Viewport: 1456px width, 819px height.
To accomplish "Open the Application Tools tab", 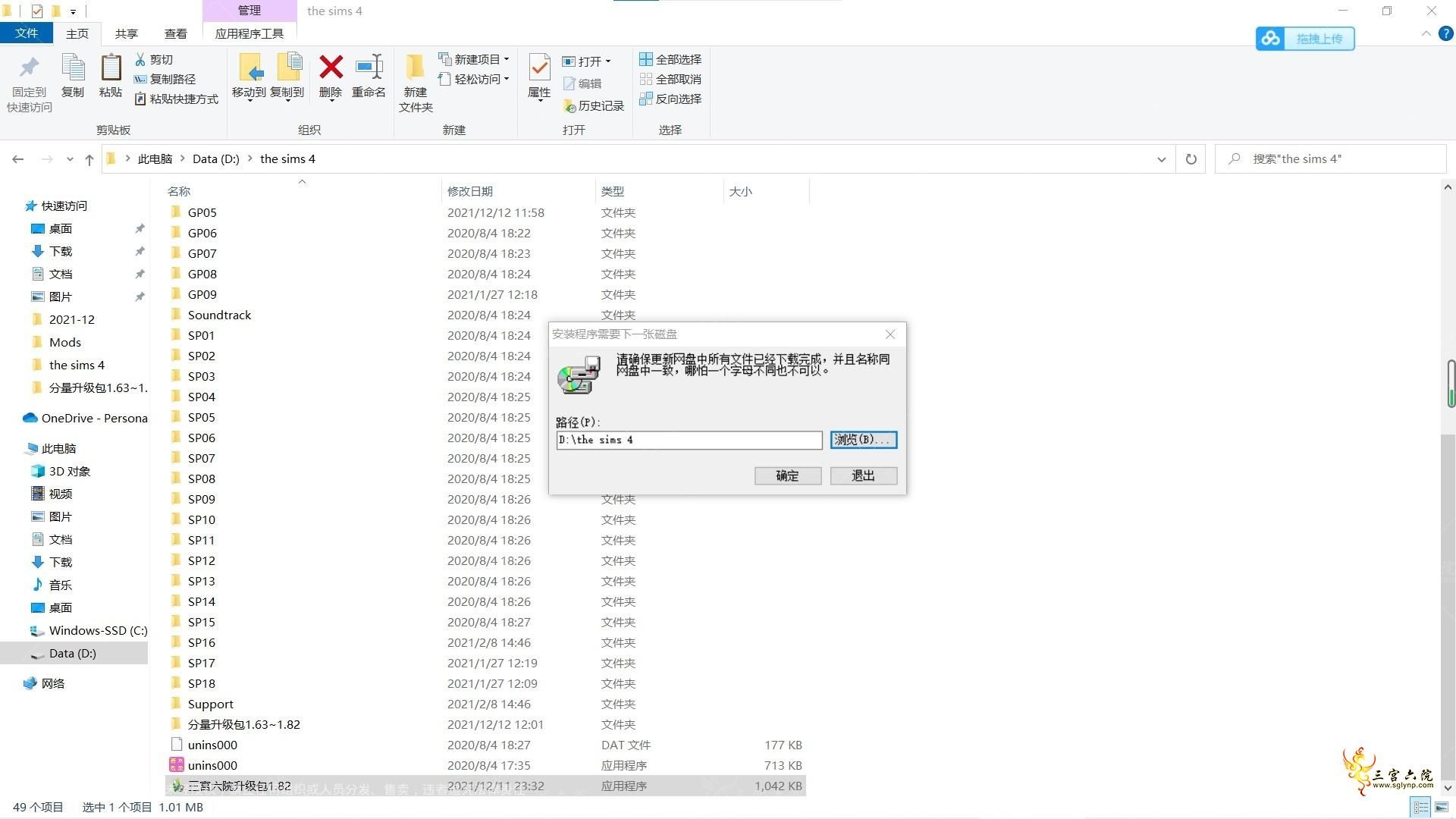I will (249, 33).
